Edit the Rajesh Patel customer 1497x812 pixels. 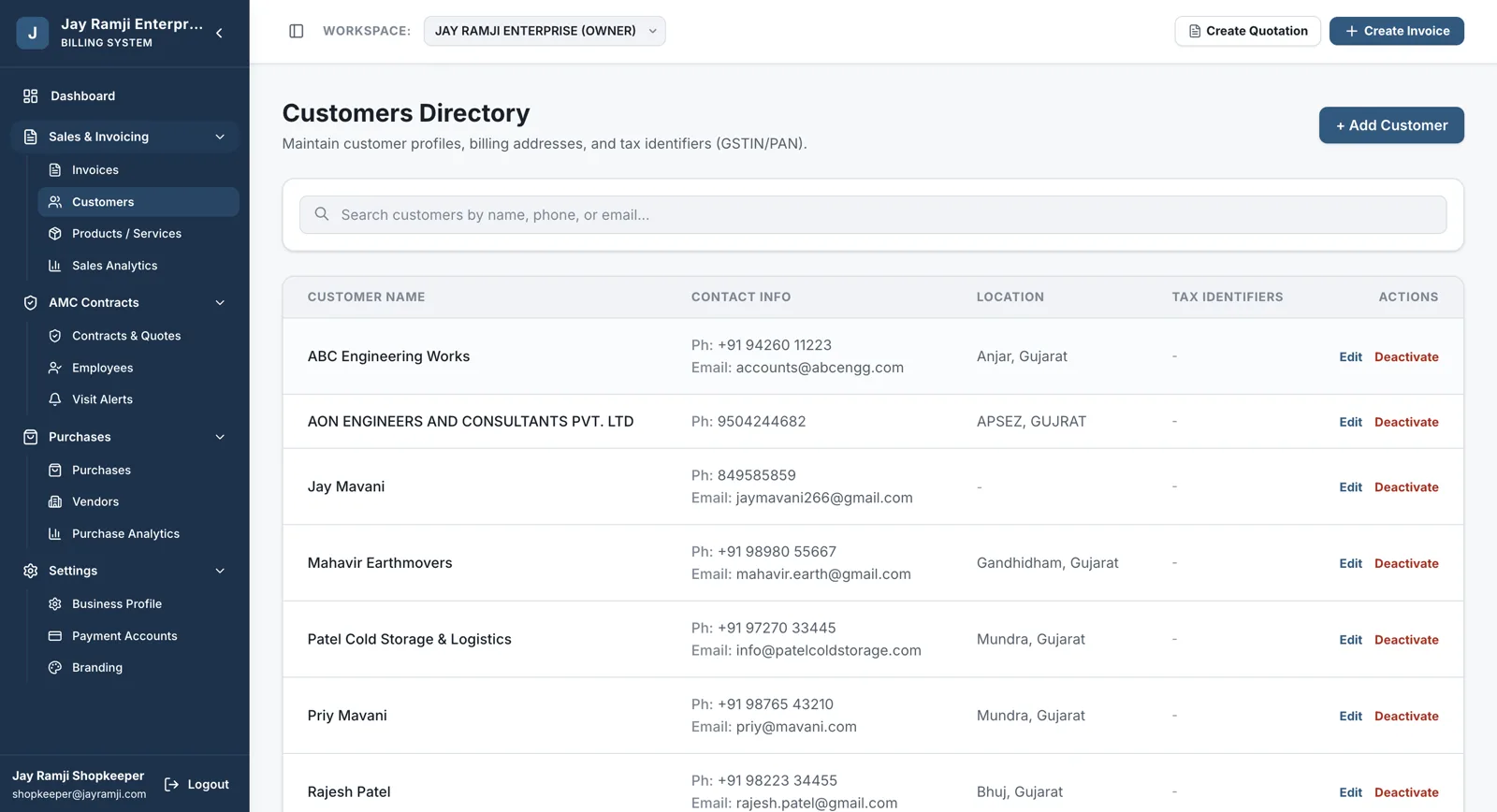click(1350, 792)
